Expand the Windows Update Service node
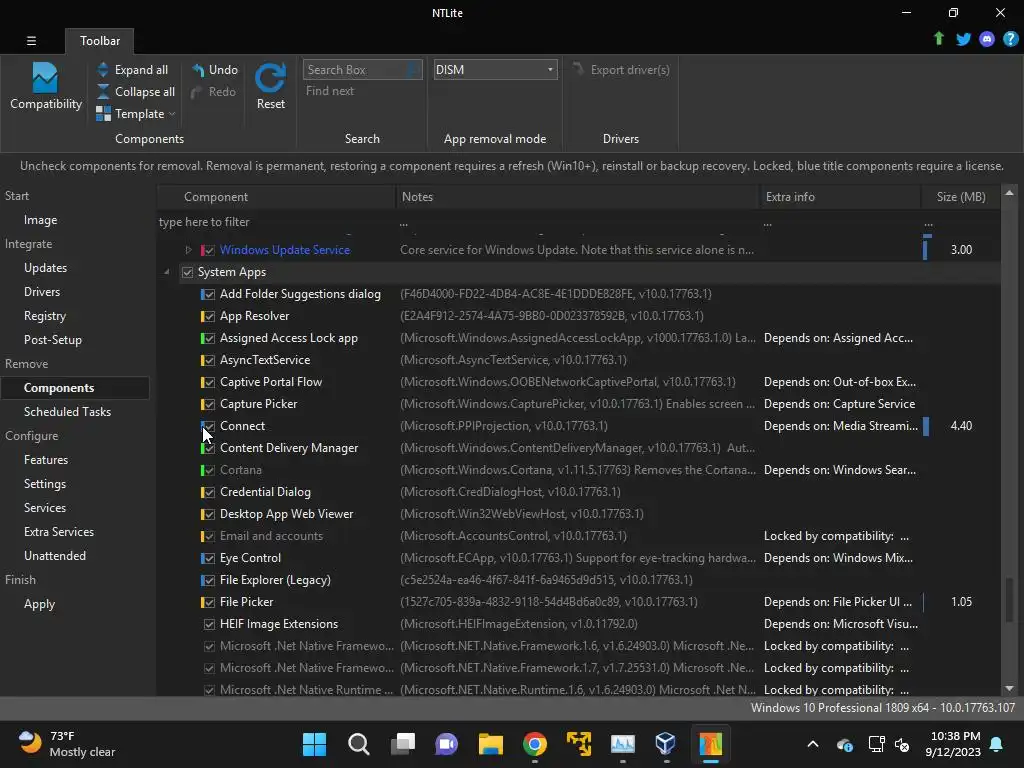The height and width of the screenshot is (768, 1024). 188,249
